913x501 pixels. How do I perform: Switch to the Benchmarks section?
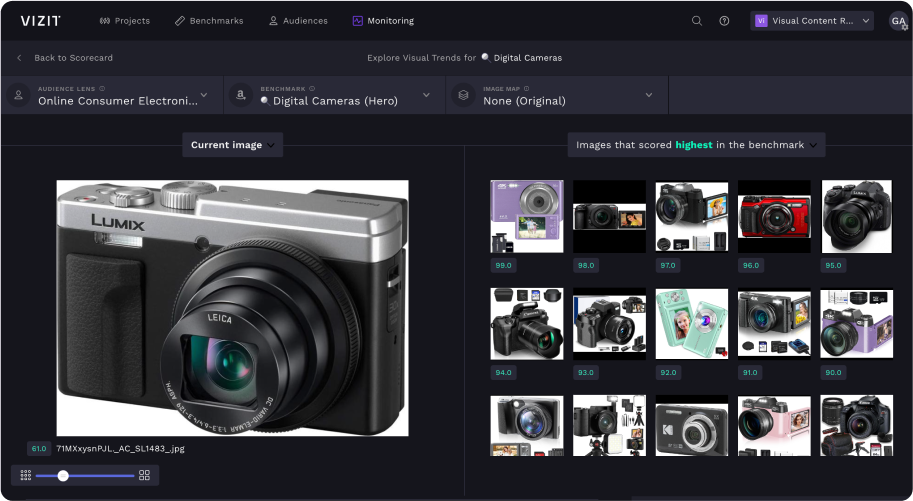[x=209, y=20]
